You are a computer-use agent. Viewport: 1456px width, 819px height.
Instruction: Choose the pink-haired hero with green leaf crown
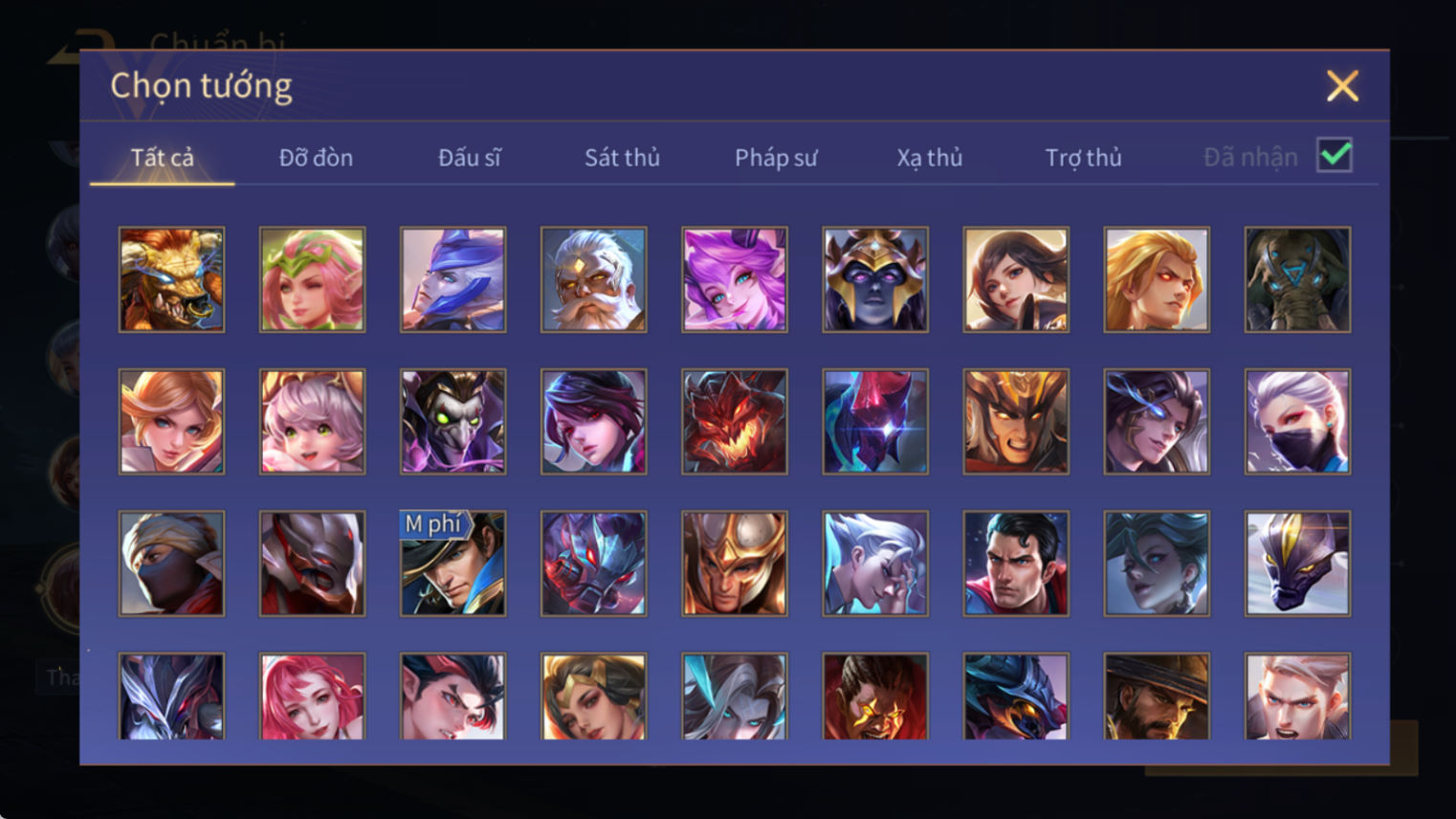point(312,279)
